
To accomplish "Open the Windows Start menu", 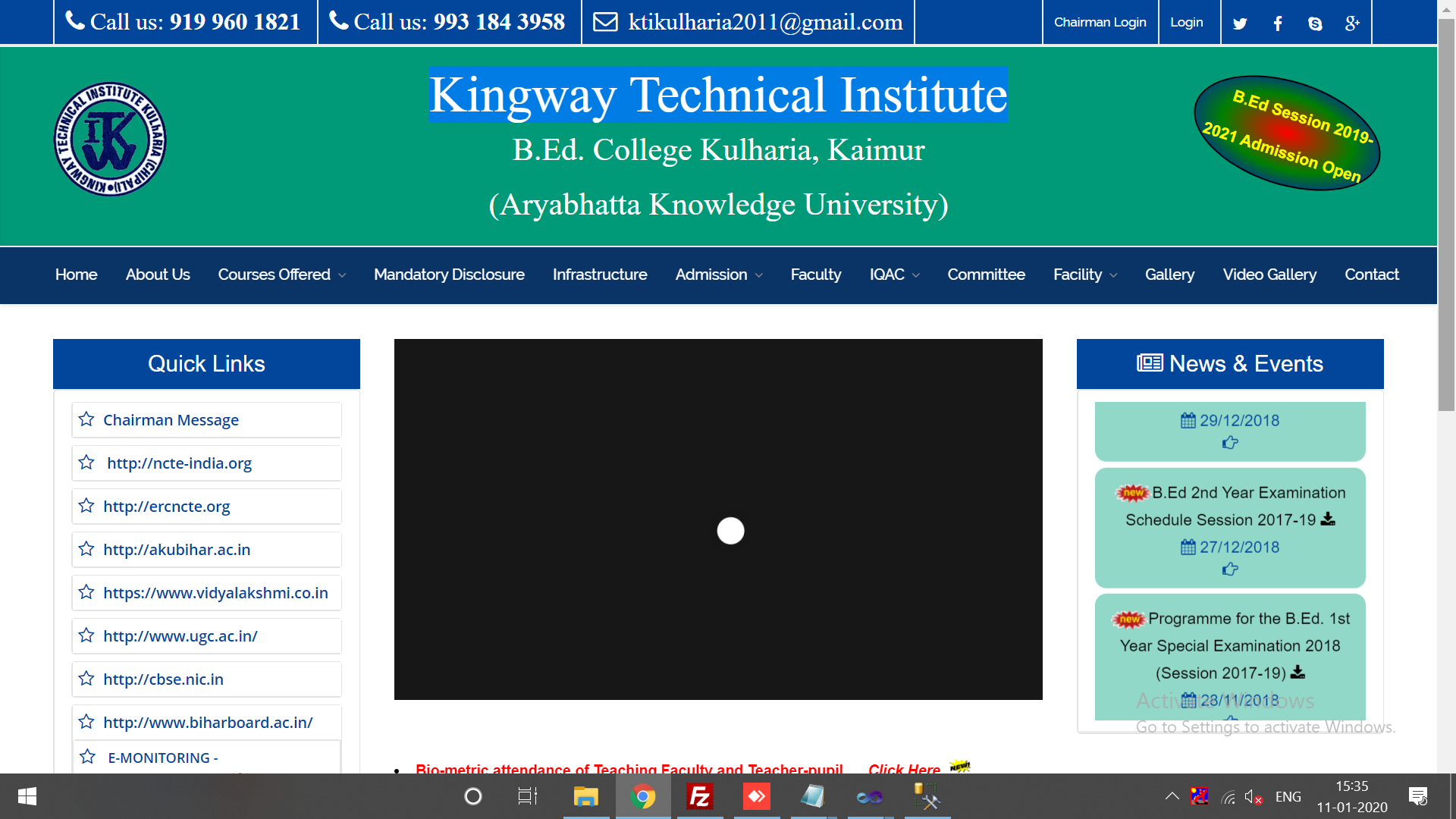I will 27,796.
